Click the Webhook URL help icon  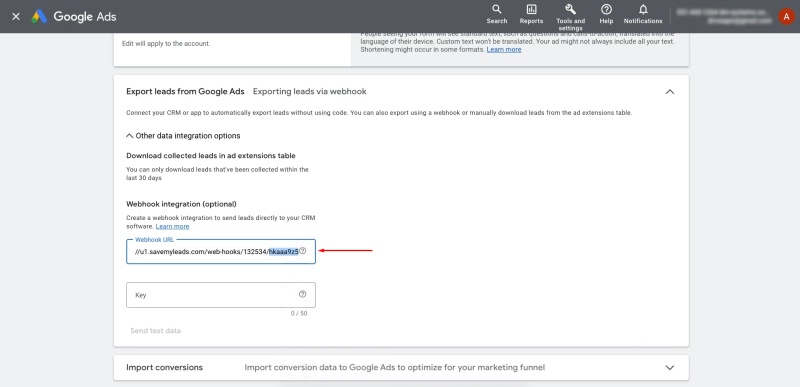[303, 251]
